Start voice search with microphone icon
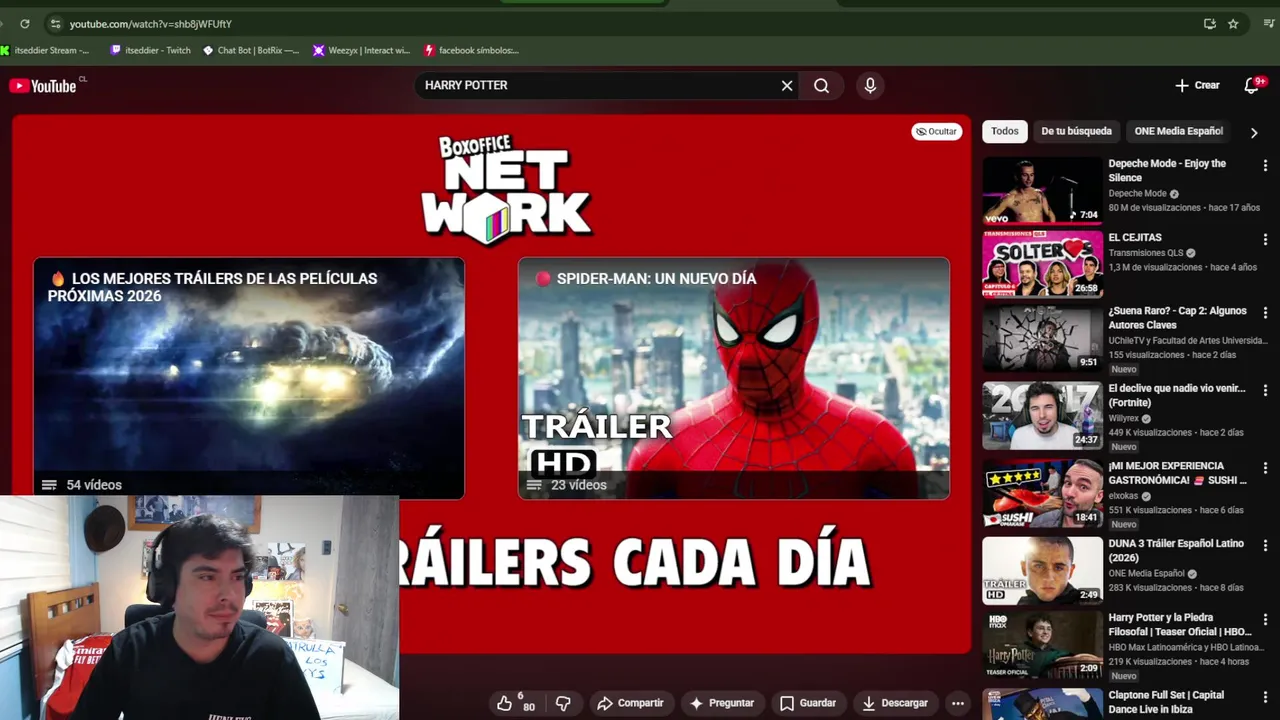1280x720 pixels. coord(870,86)
